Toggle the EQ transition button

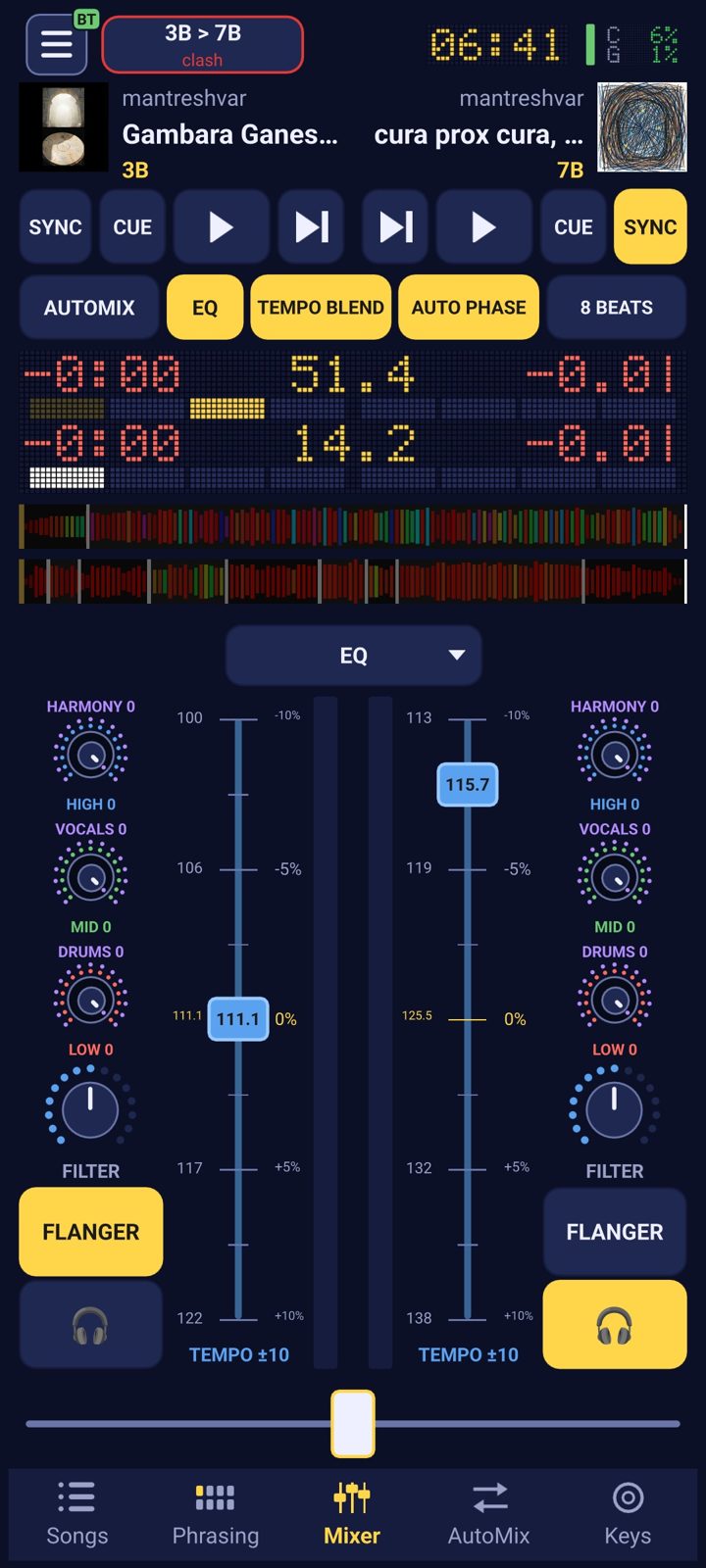pyautogui.click(x=205, y=308)
